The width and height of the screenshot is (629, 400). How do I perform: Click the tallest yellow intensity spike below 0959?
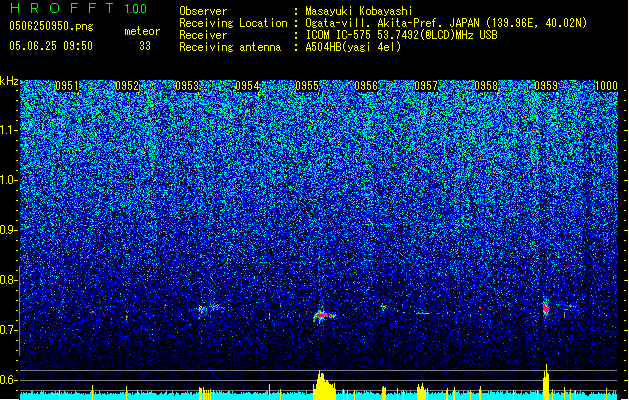pyautogui.click(x=546, y=382)
